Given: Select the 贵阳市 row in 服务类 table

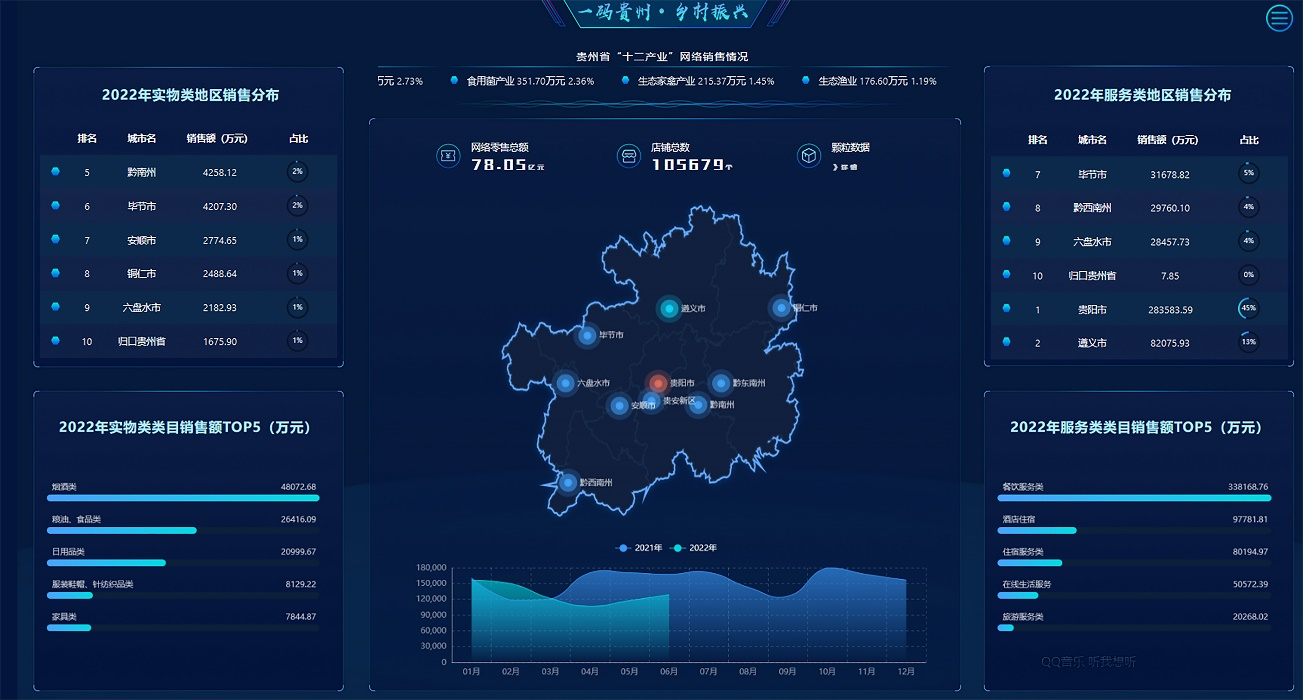Looking at the screenshot, I should pyautogui.click(x=1138, y=310).
